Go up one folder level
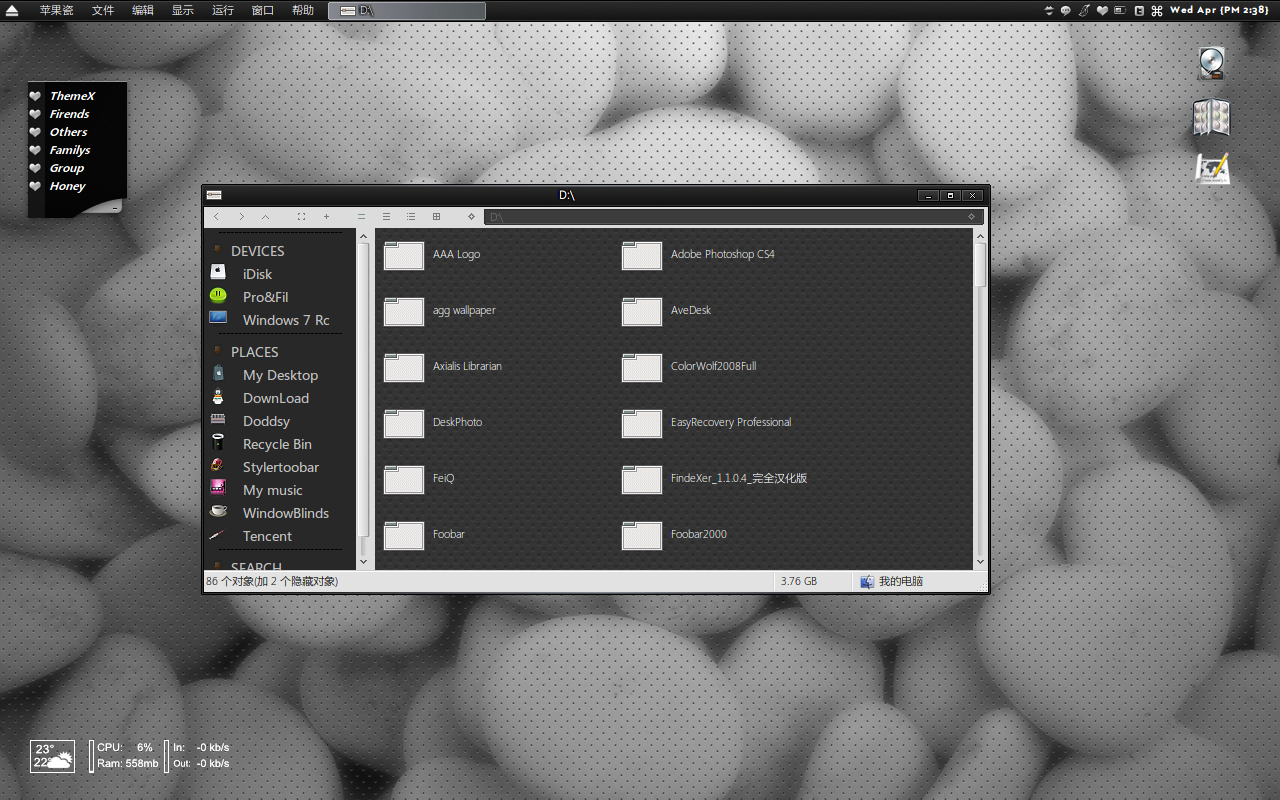This screenshot has width=1280, height=800. [265, 217]
